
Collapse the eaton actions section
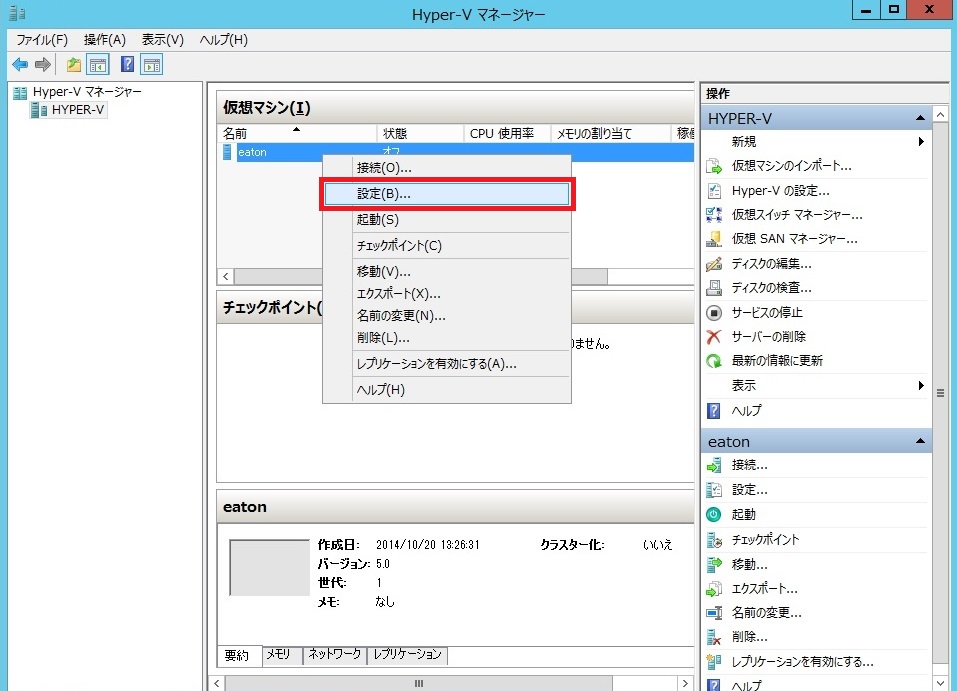(x=919, y=441)
